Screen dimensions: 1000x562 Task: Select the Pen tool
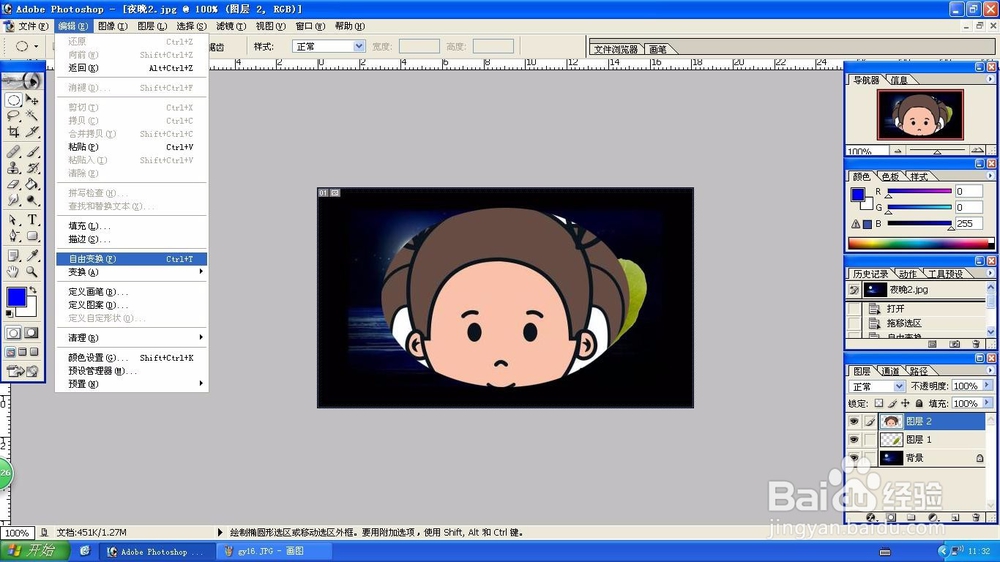tap(13, 236)
